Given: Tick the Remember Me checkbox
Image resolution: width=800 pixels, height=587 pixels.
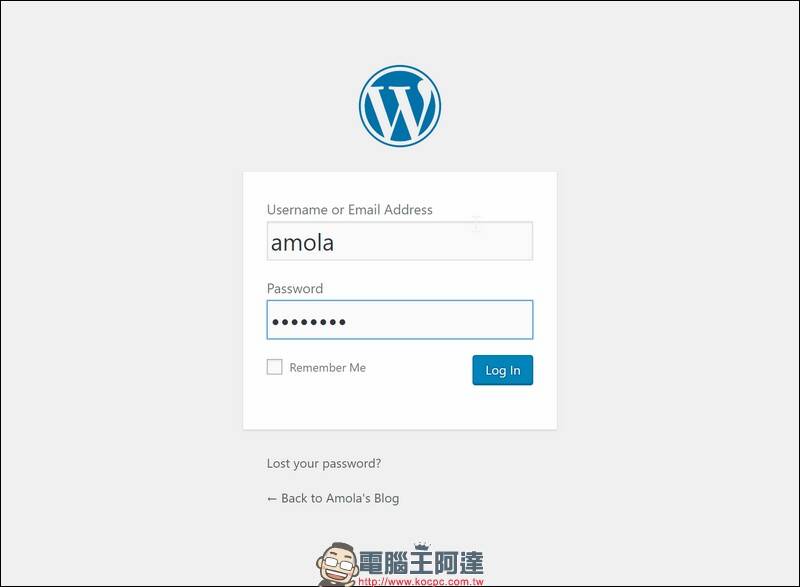Looking at the screenshot, I should coord(274,367).
